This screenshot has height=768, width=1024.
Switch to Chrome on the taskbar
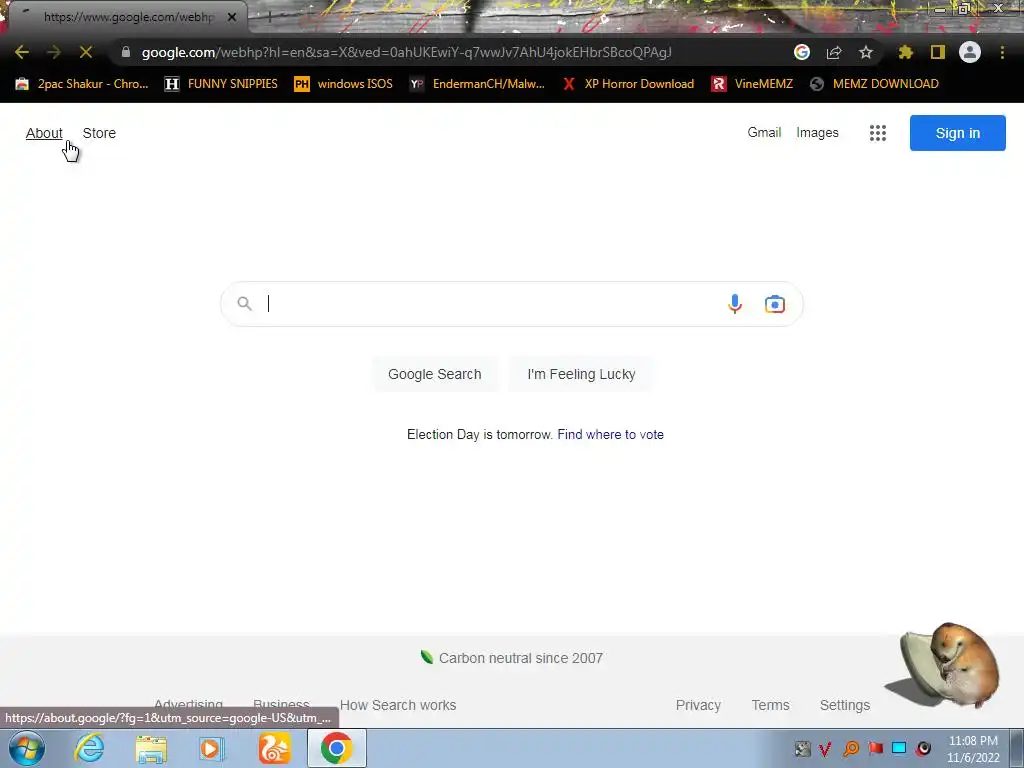tap(336, 748)
